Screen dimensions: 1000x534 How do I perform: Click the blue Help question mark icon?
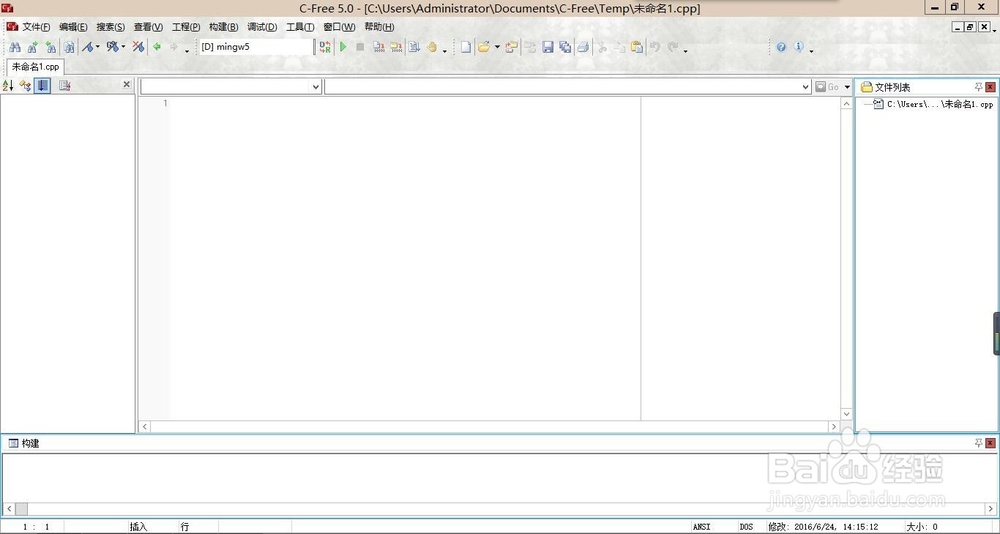781,47
